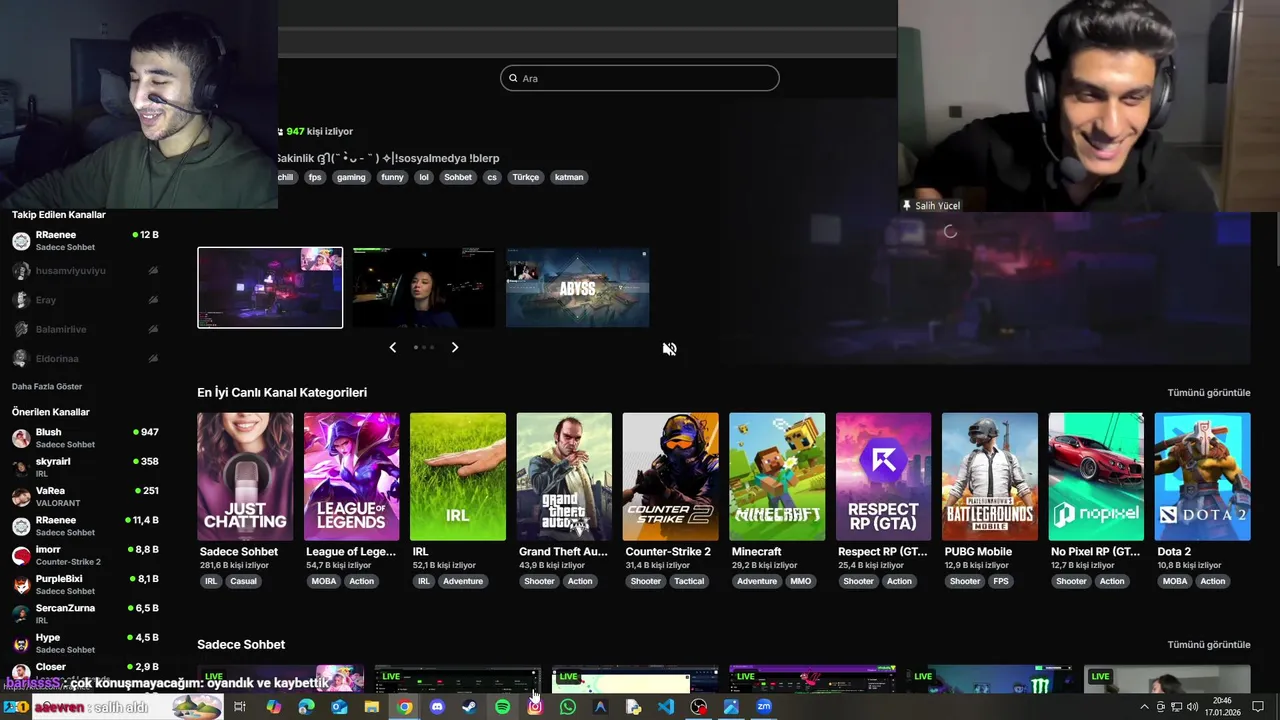Image resolution: width=1280 pixels, height=720 pixels.
Task: Select the fps stream tag
Action: (x=315, y=177)
